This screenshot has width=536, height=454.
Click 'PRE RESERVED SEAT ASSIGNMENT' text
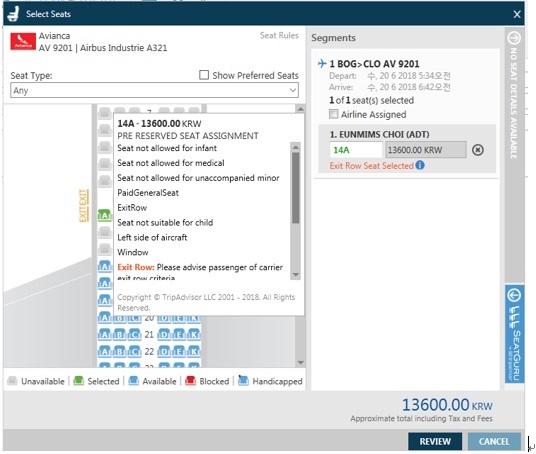click(x=188, y=136)
